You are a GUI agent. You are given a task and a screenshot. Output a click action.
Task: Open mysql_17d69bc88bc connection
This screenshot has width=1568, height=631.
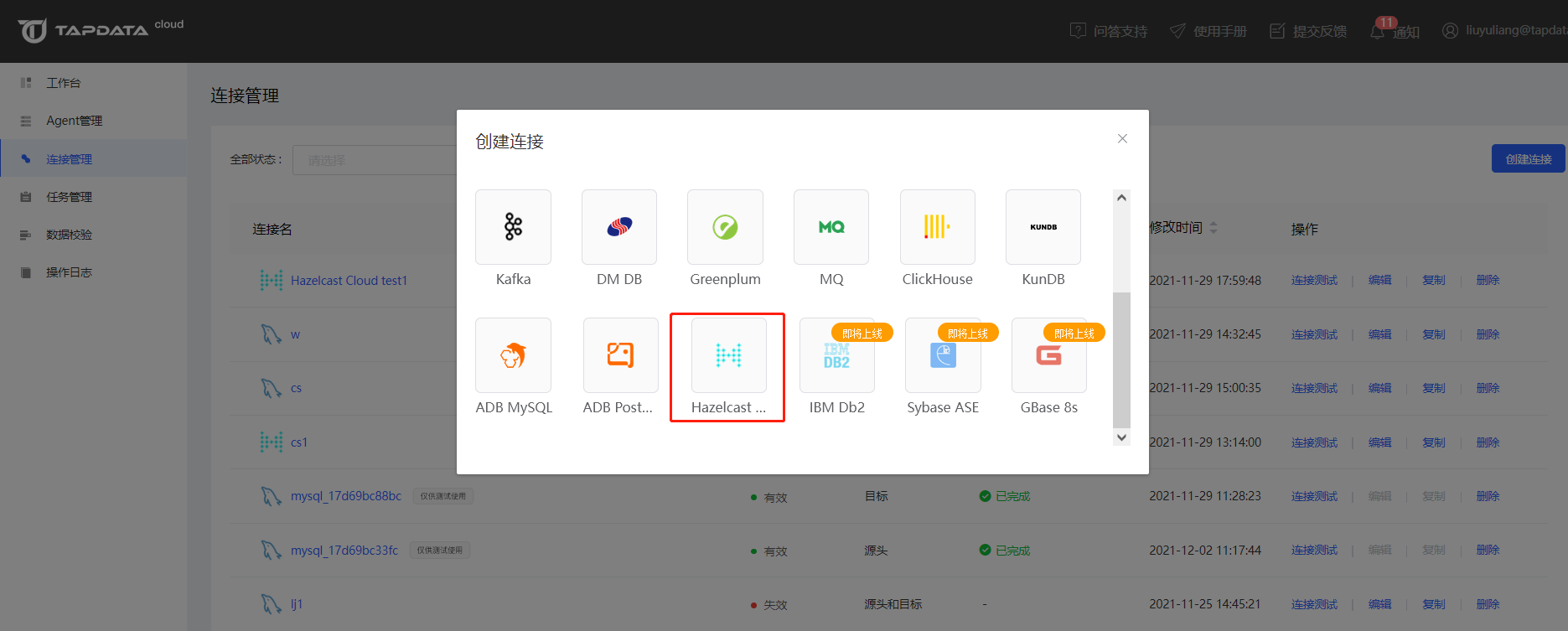pos(346,496)
